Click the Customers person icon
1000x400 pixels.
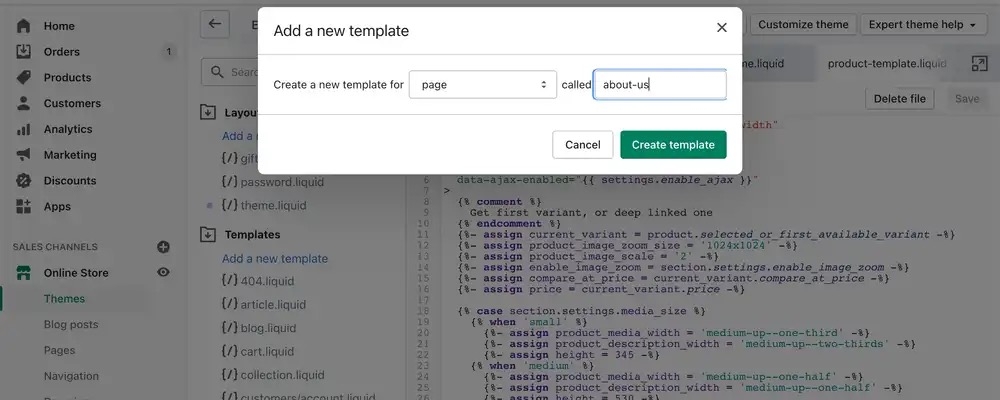tap(23, 103)
